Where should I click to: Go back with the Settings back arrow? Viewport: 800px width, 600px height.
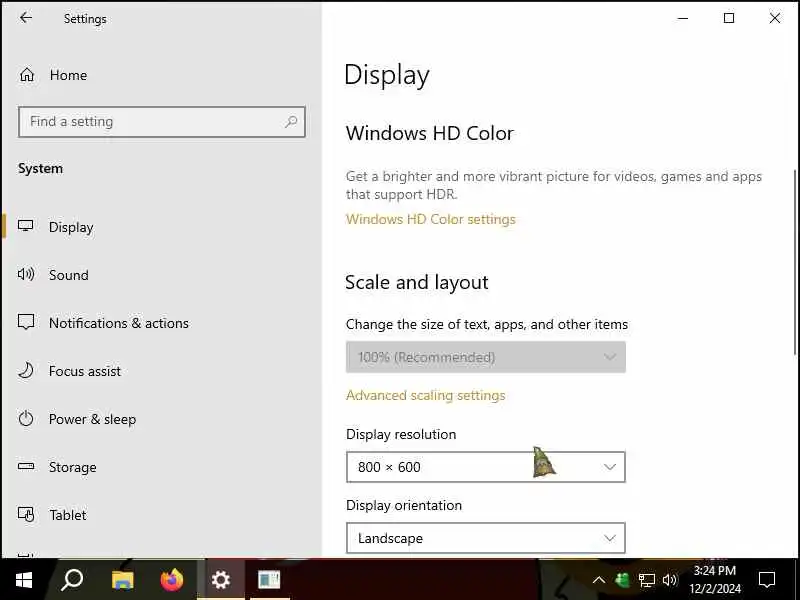click(26, 18)
